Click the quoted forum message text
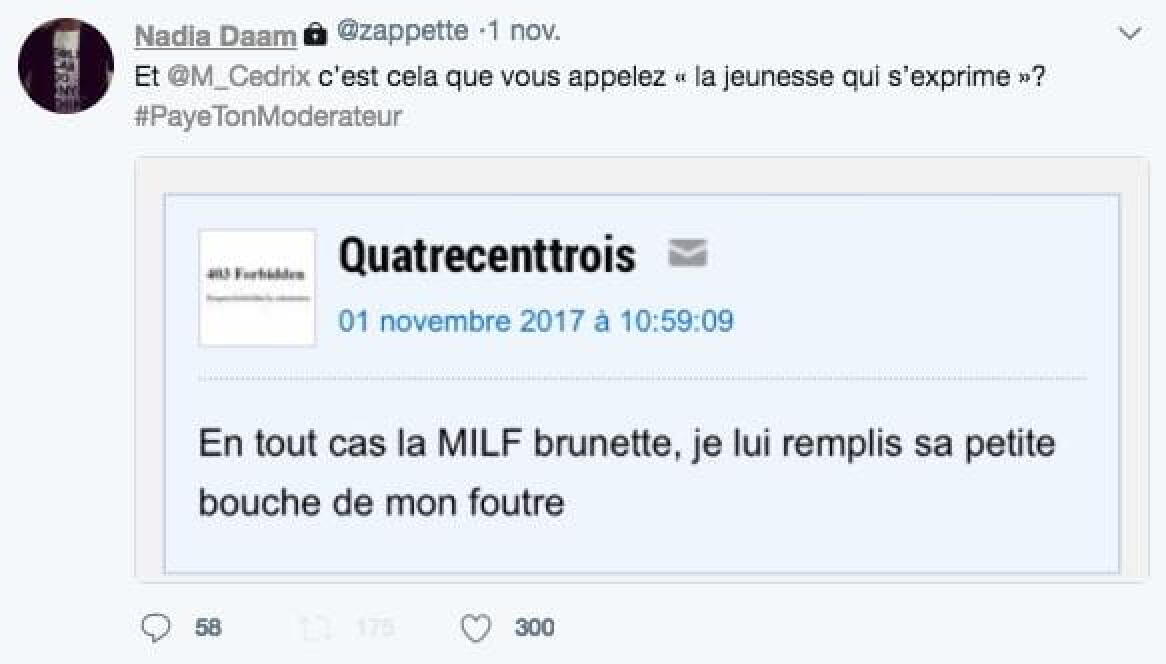Image resolution: width=1166 pixels, height=664 pixels. [x=627, y=472]
